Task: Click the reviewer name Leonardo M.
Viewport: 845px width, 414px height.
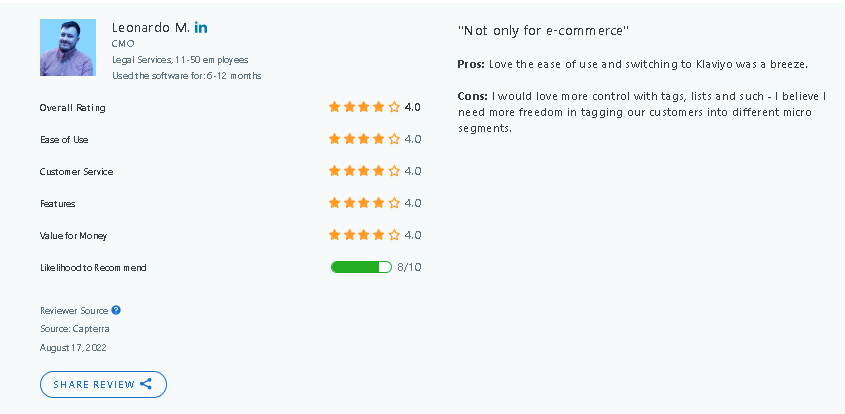Action: pos(150,28)
